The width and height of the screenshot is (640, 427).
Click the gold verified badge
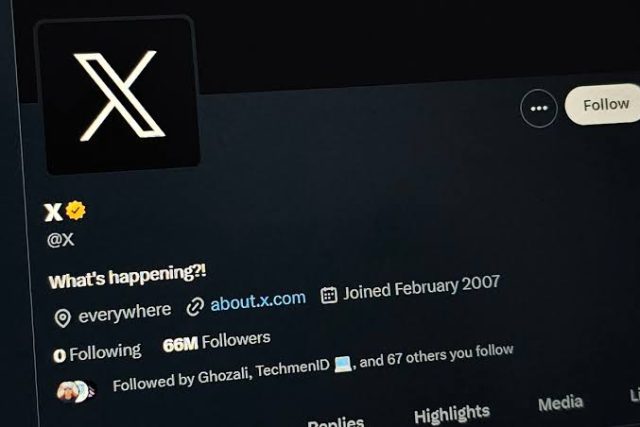tap(76, 210)
